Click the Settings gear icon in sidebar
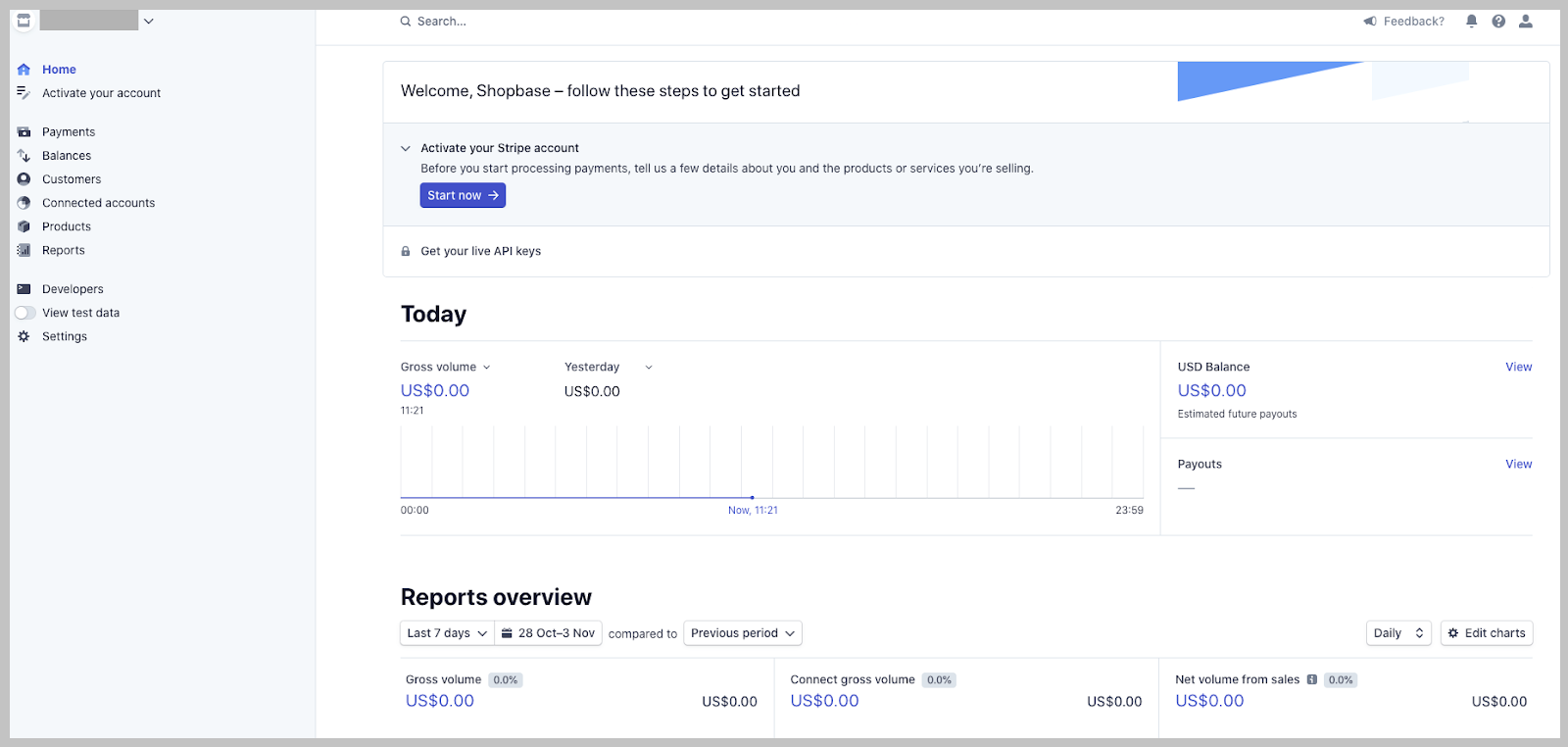This screenshot has height=747, width=1568. 24,336
